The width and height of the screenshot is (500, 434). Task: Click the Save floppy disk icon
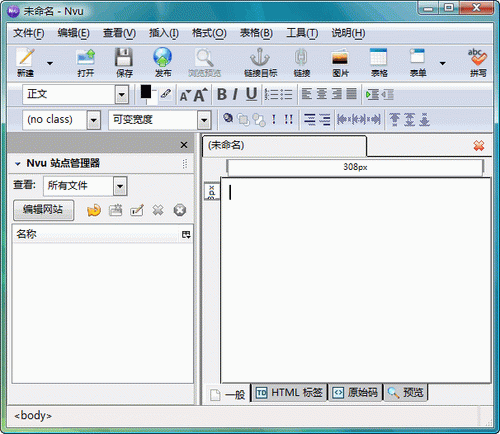coord(124,57)
